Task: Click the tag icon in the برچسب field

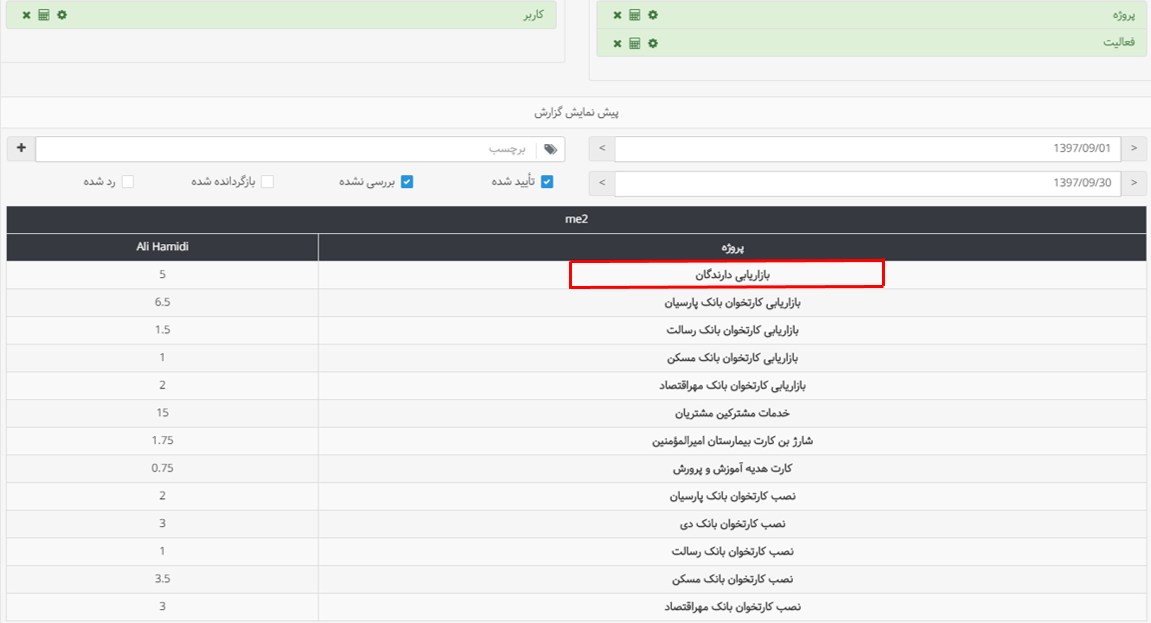Action: tap(551, 148)
